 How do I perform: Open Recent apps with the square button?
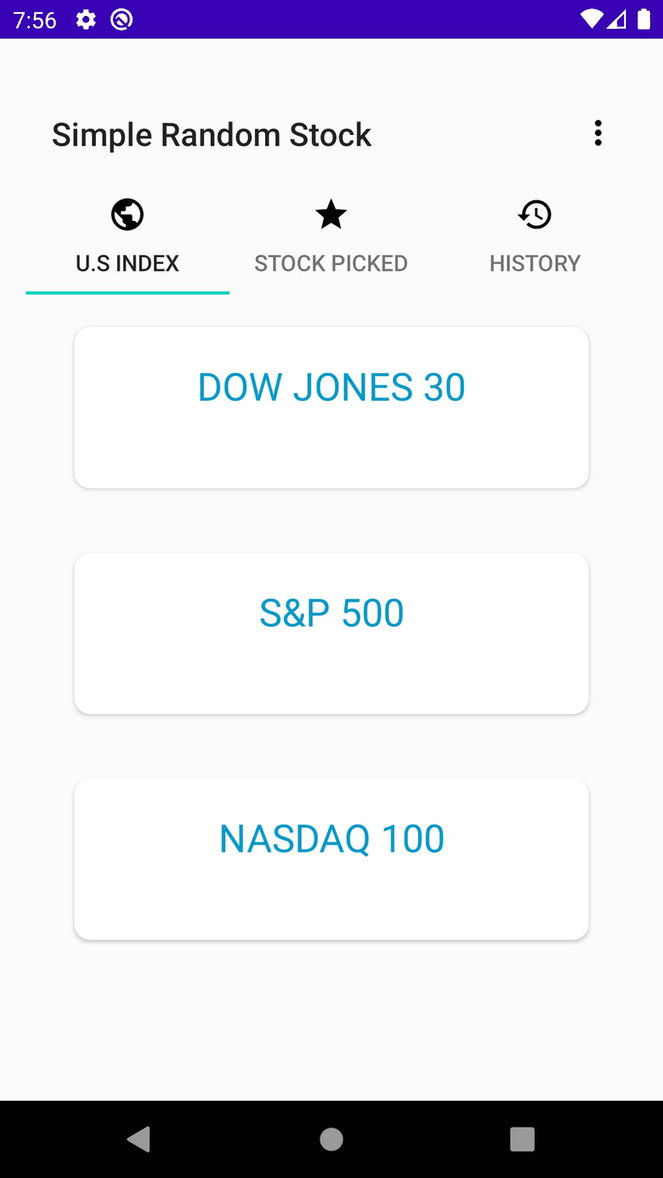[522, 1139]
